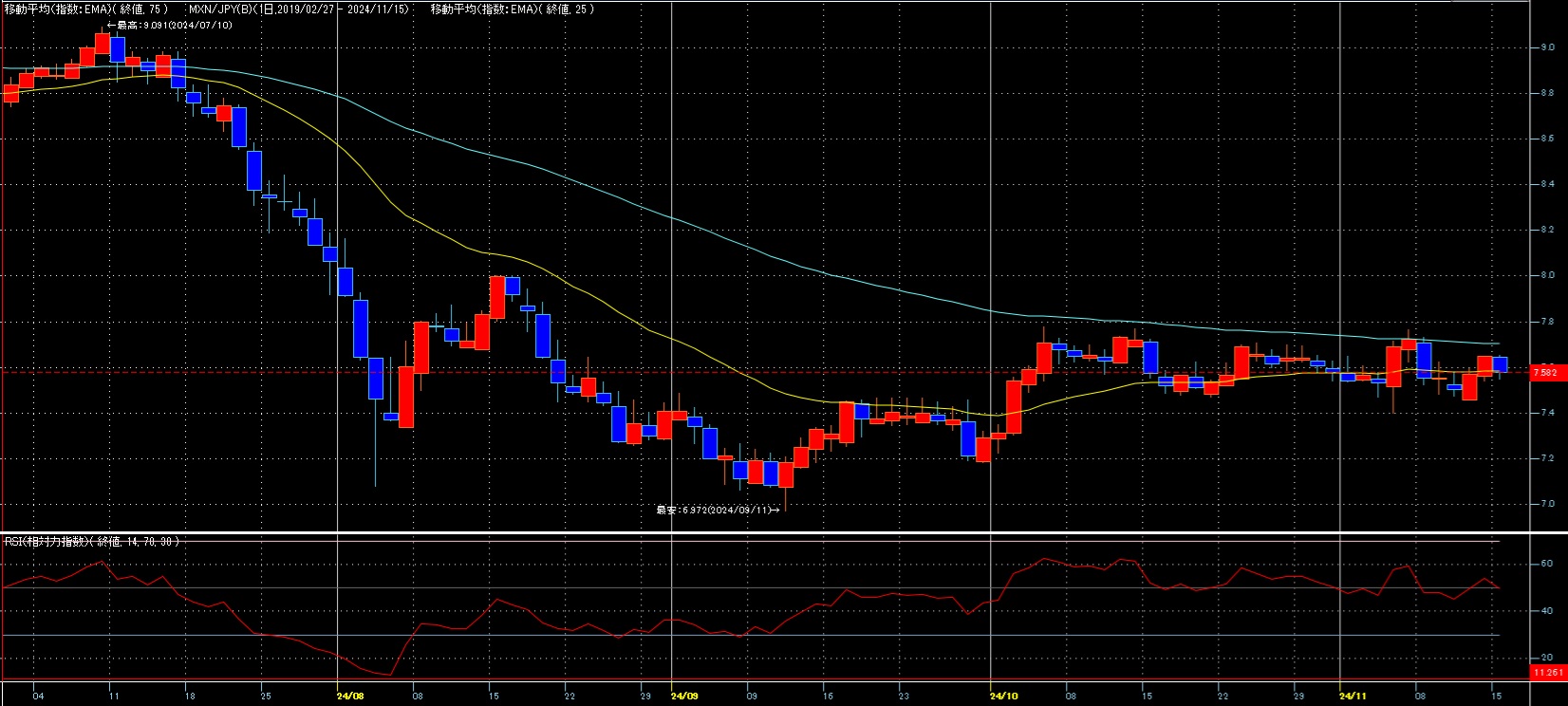Select the 8.4 price axis label
1568x706 pixels.
(x=1547, y=184)
